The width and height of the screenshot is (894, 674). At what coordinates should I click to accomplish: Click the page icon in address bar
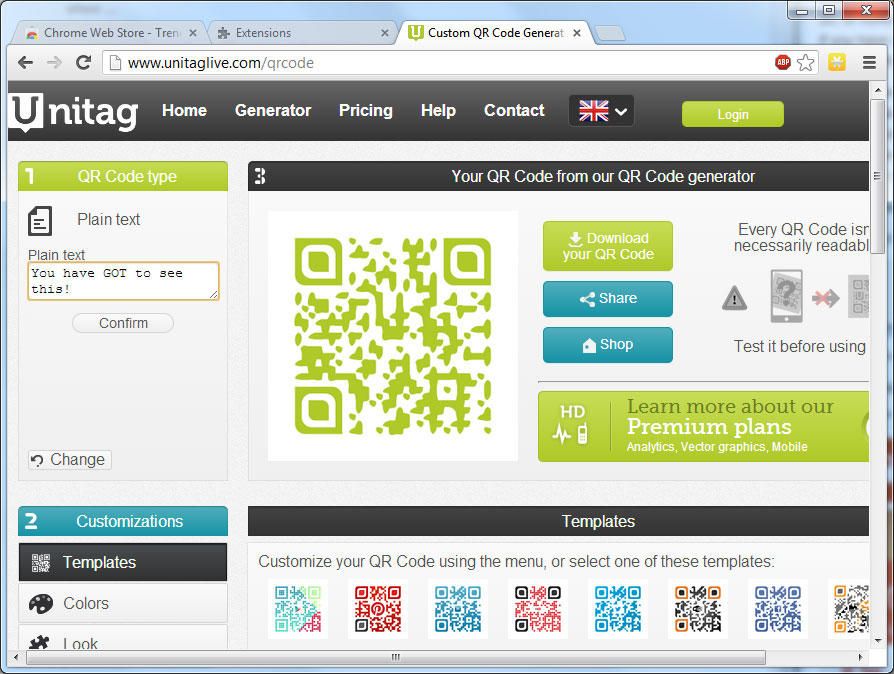point(115,63)
